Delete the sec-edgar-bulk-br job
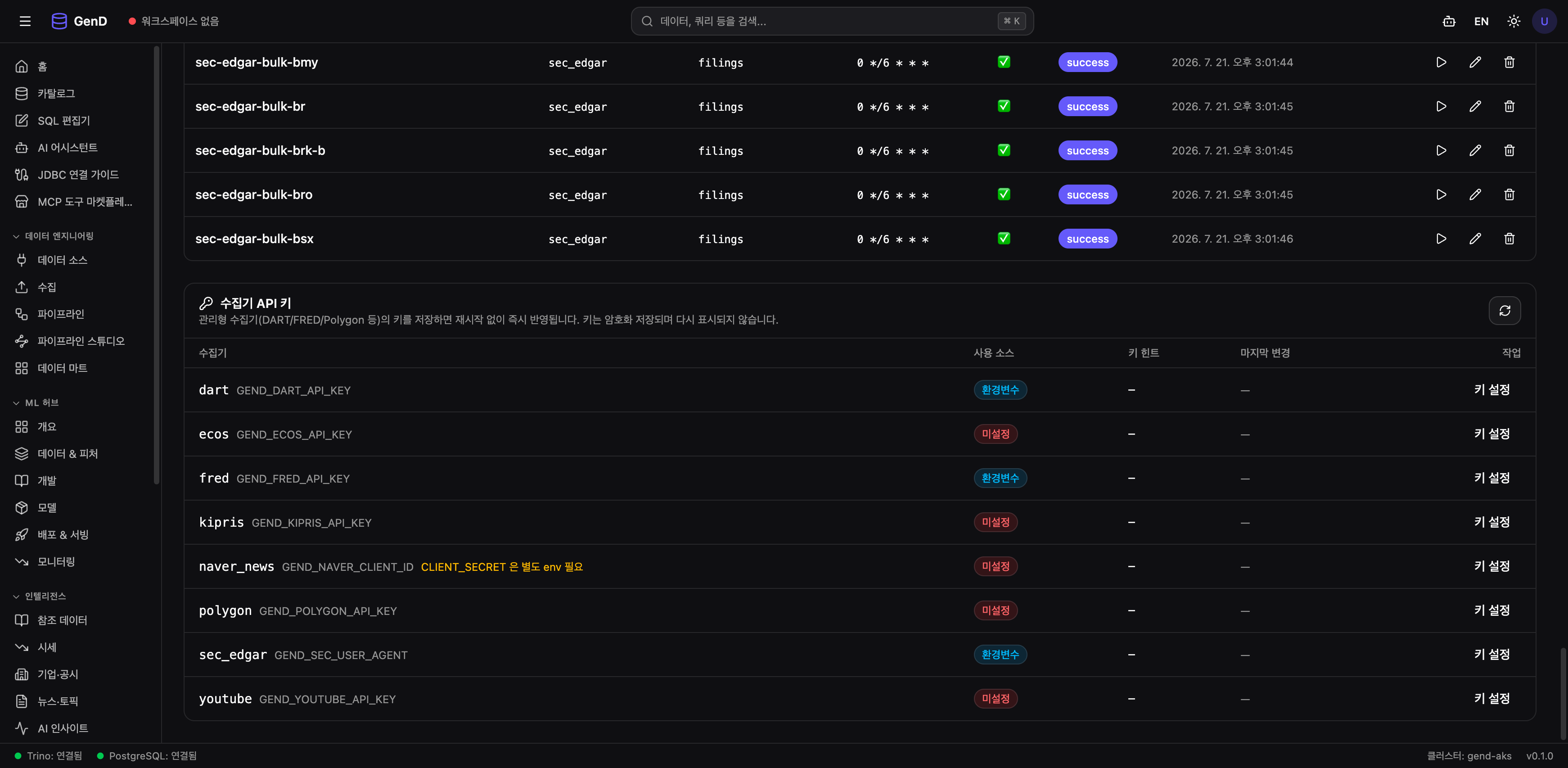This screenshot has height=768, width=1568. (1509, 107)
